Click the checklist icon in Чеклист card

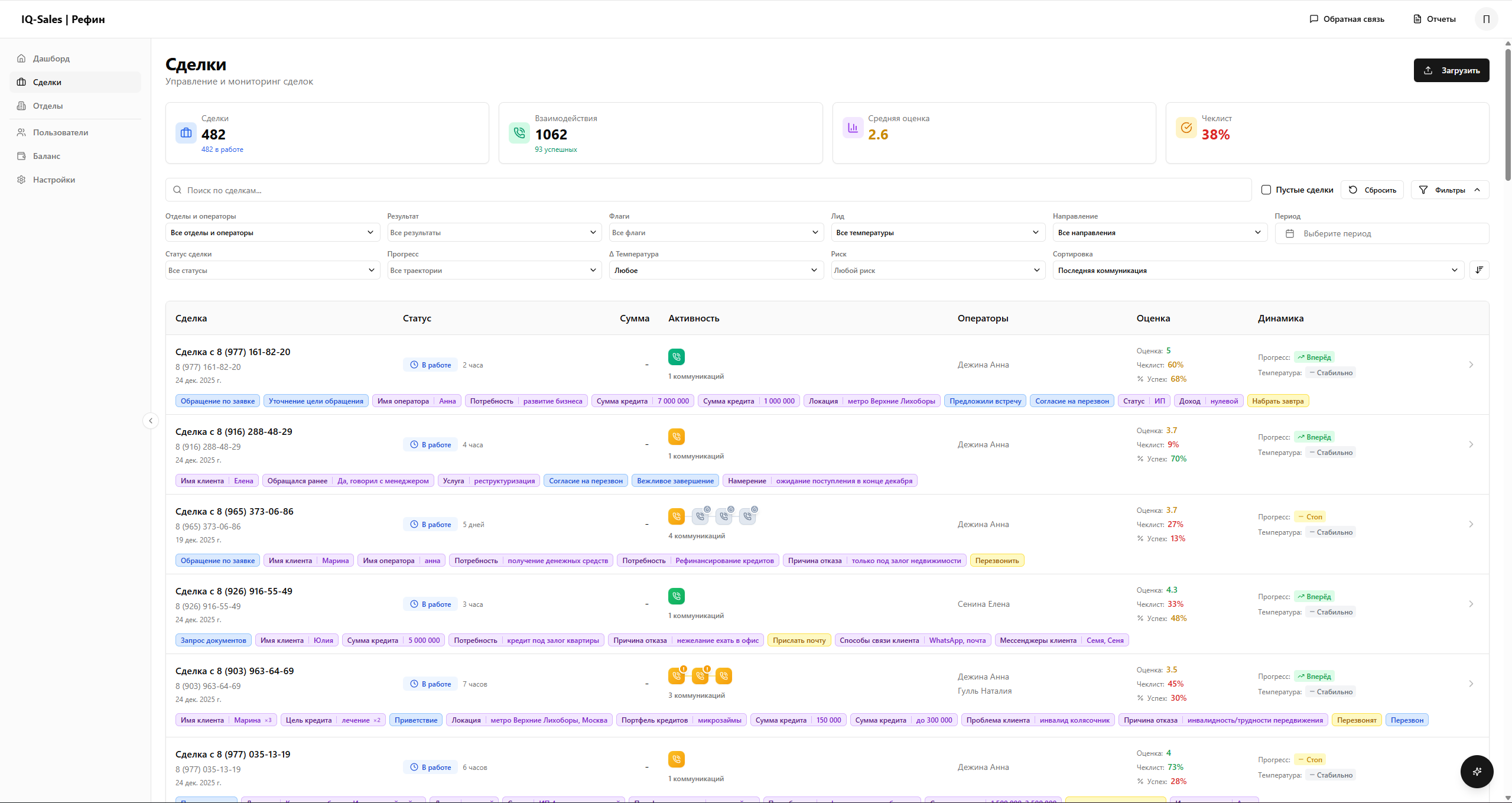click(x=1186, y=128)
